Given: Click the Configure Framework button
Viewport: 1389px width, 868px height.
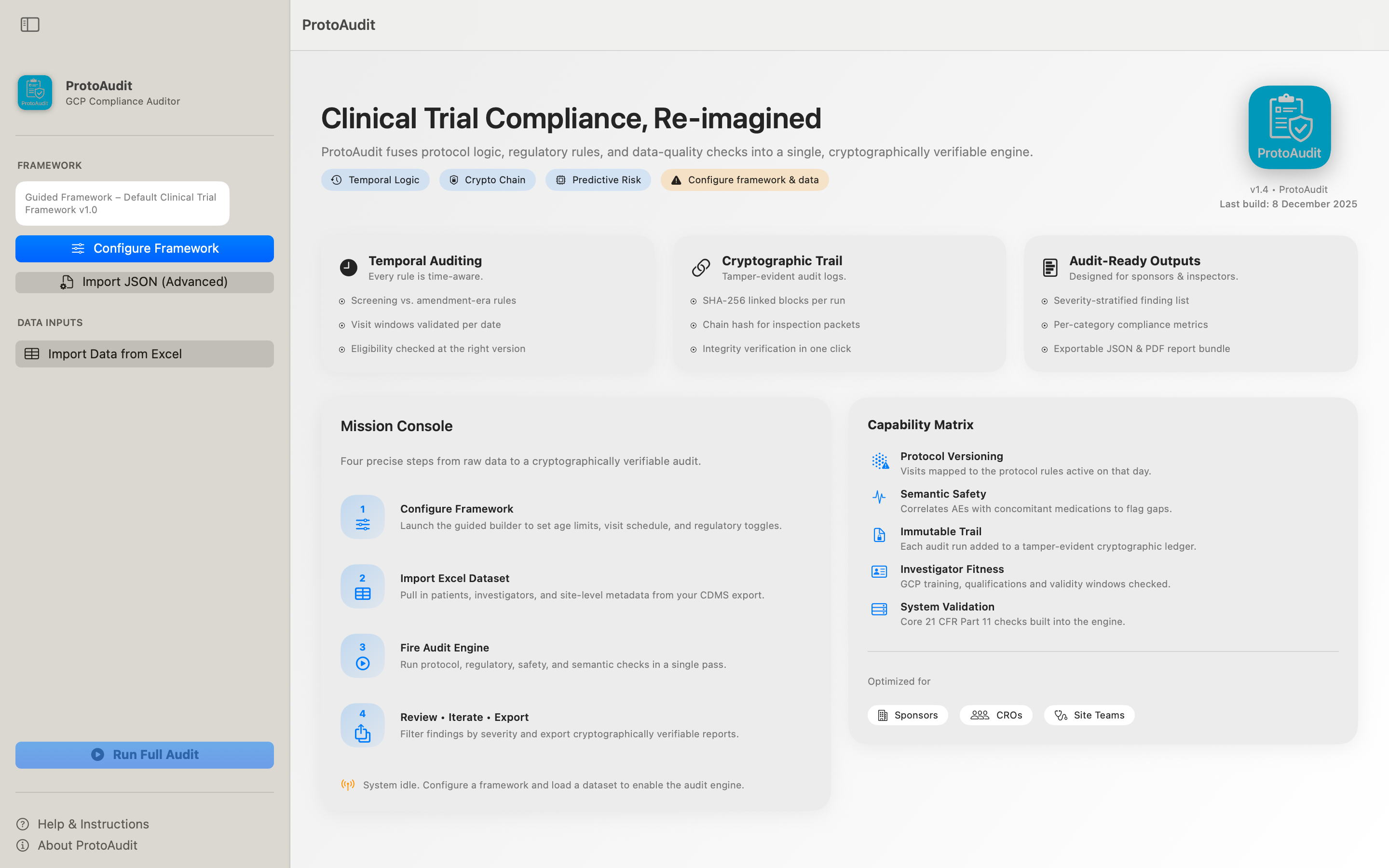Looking at the screenshot, I should (144, 248).
